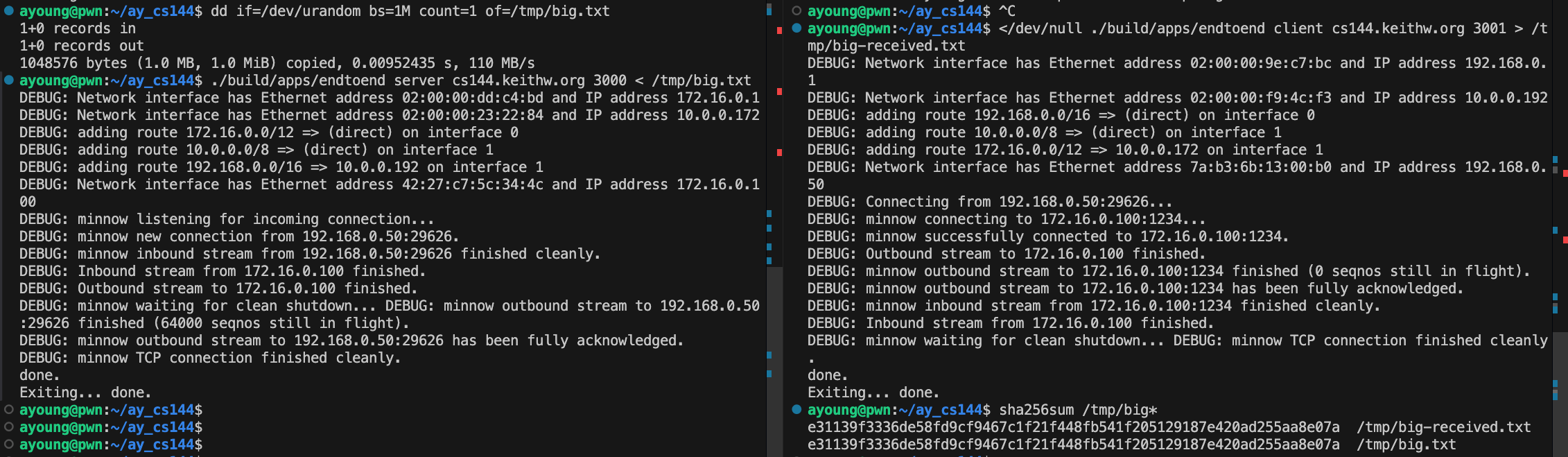The width and height of the screenshot is (1568, 457).
Task: Click the last fully visible hollow prompt marker, left pane
Action: (9, 445)
